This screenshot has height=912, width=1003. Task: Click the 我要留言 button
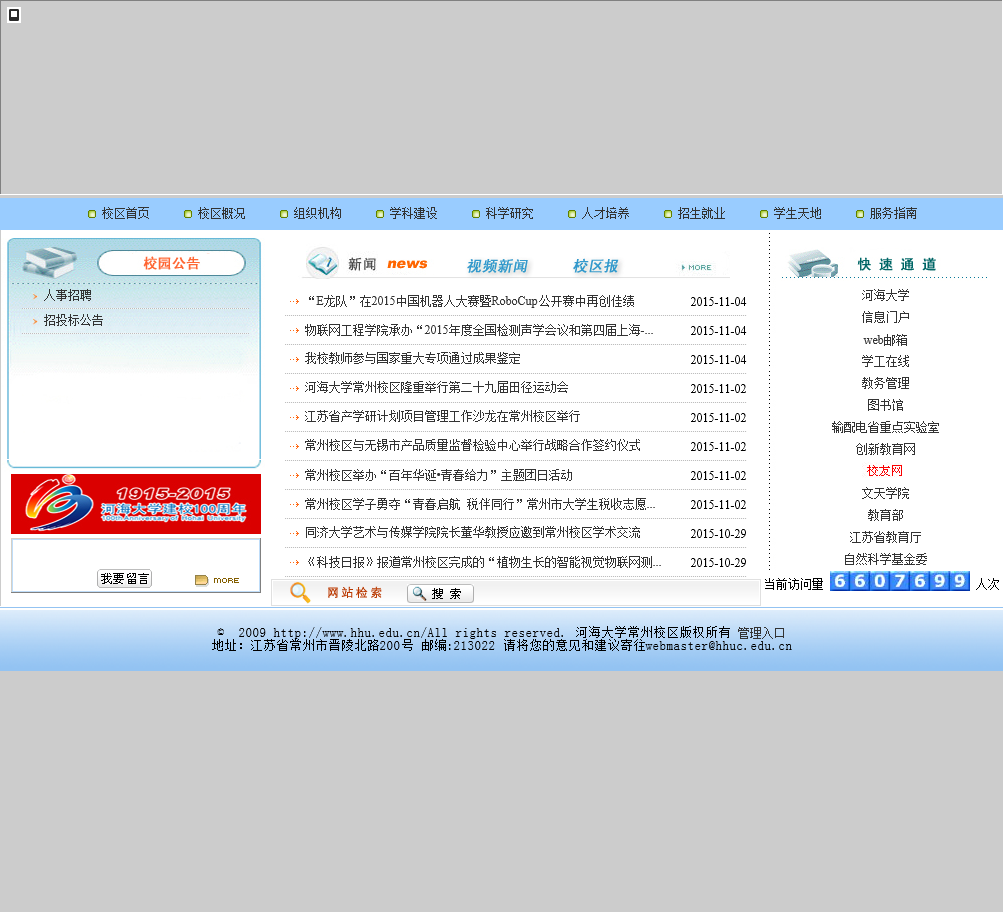click(124, 579)
